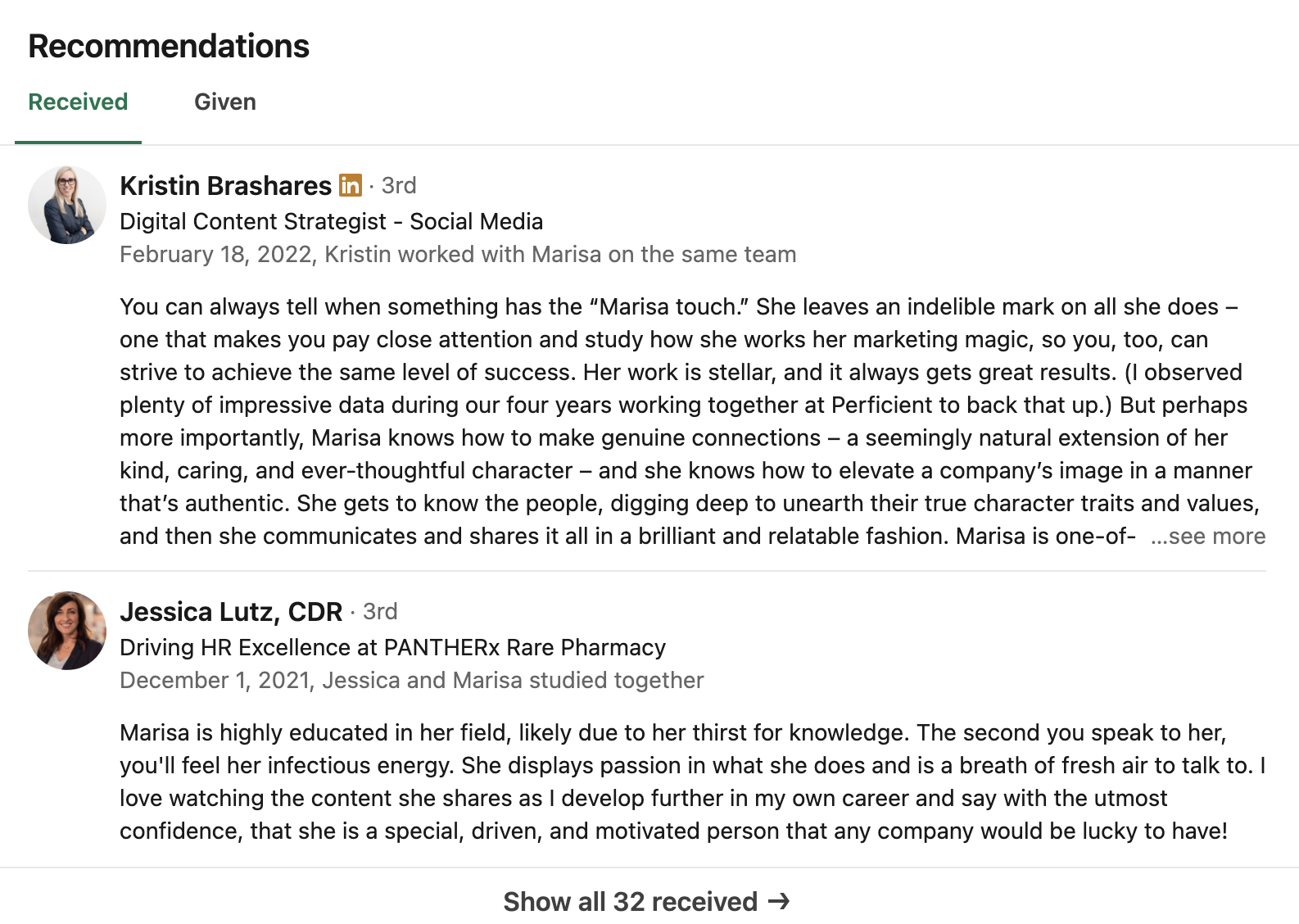Open the Kristin Brashares name link
This screenshot has width=1299, height=924.
(x=225, y=186)
